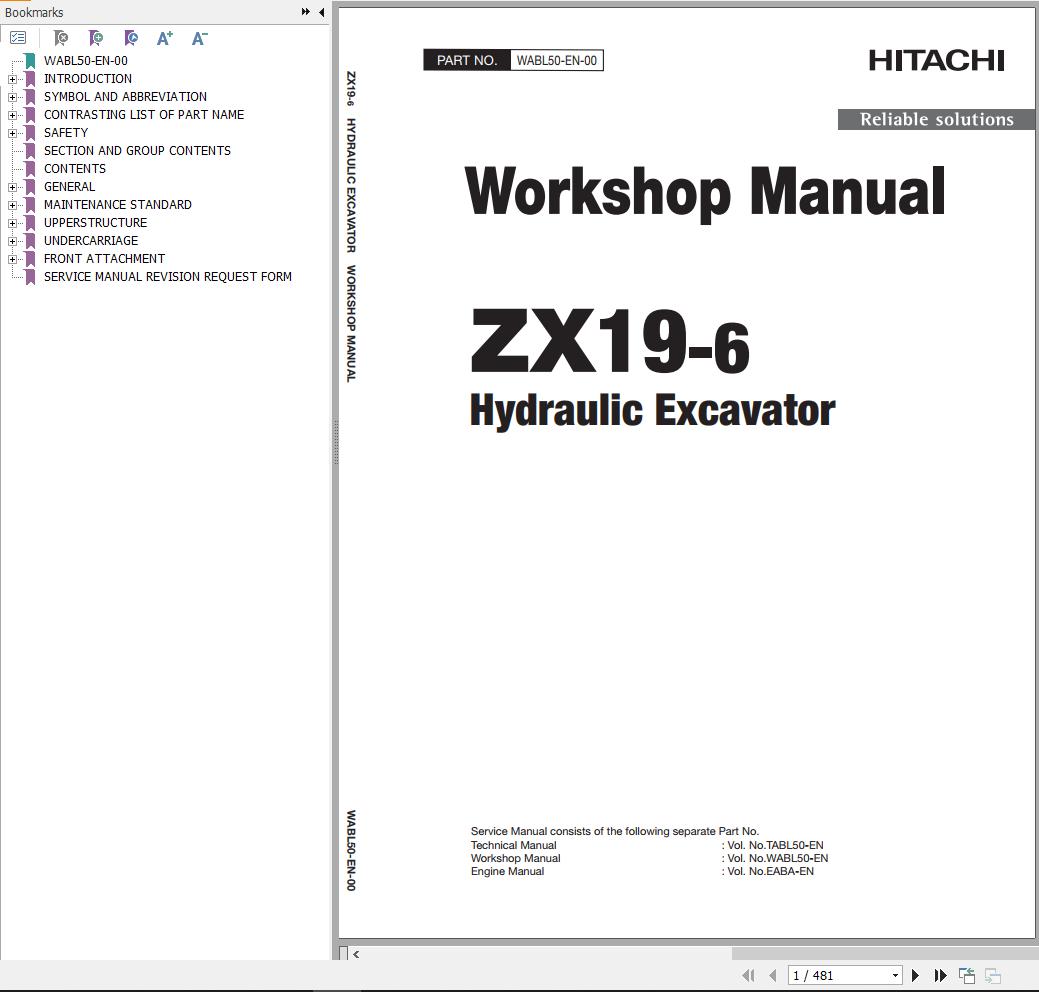Click the Engine Manual line
The image size is (1039, 992).
click(x=508, y=871)
